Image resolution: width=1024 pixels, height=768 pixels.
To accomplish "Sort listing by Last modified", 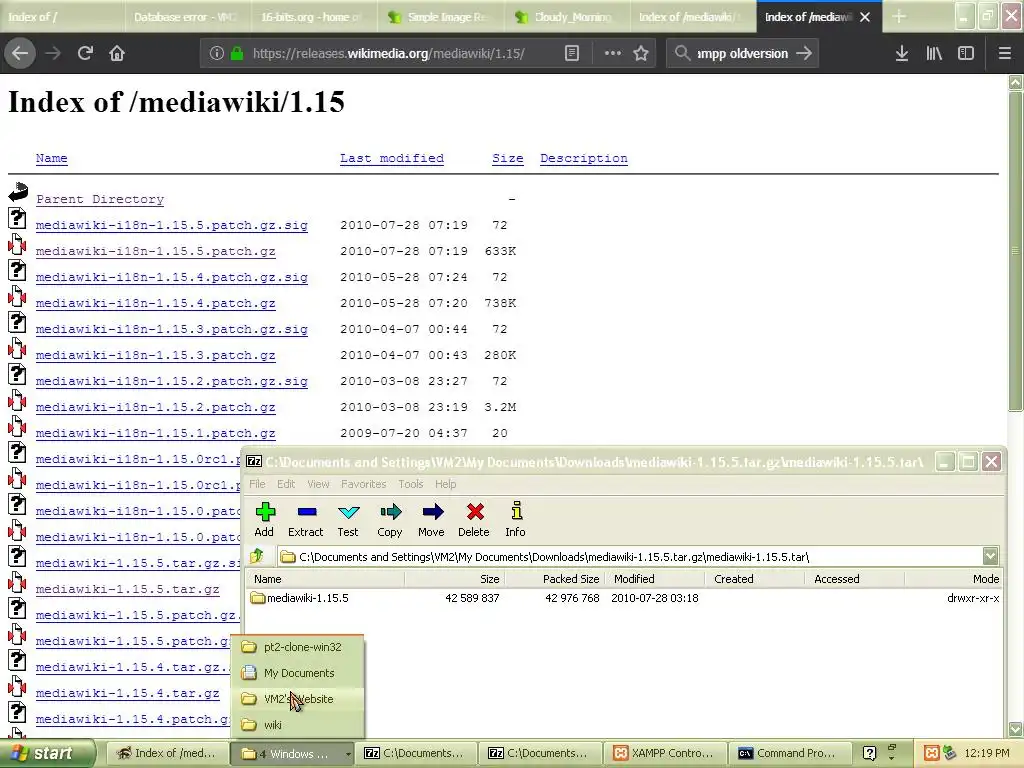I will tap(392, 158).
